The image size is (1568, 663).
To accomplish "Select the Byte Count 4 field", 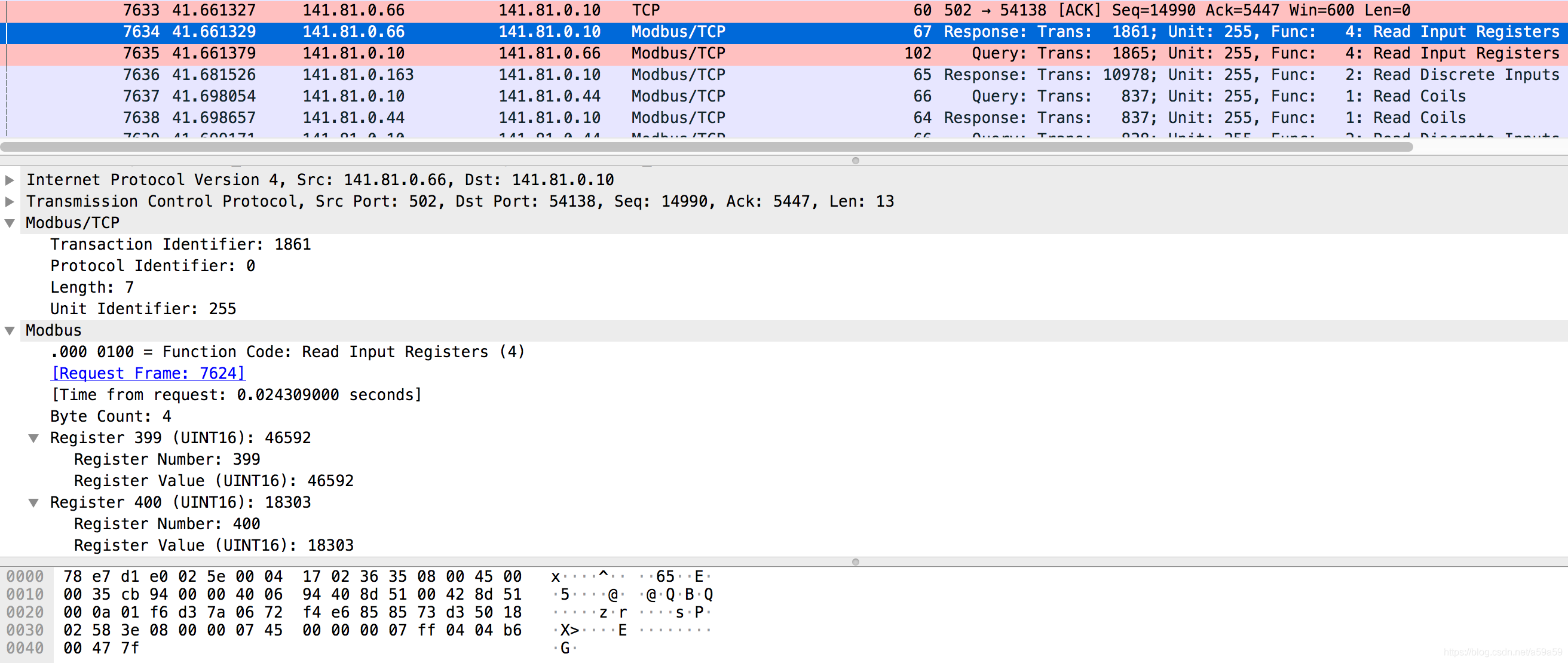I will click(x=111, y=417).
